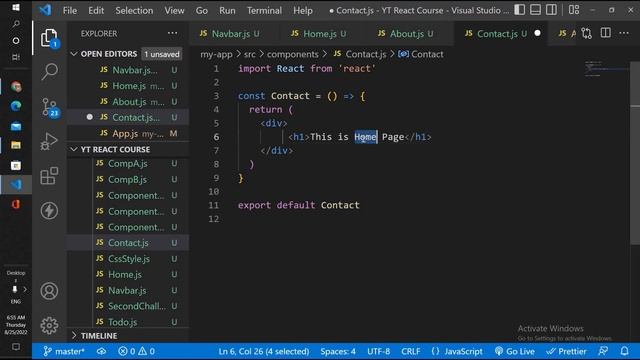Click the Open Changes compare icon
This screenshot has height=360, width=640.
coord(587,33)
